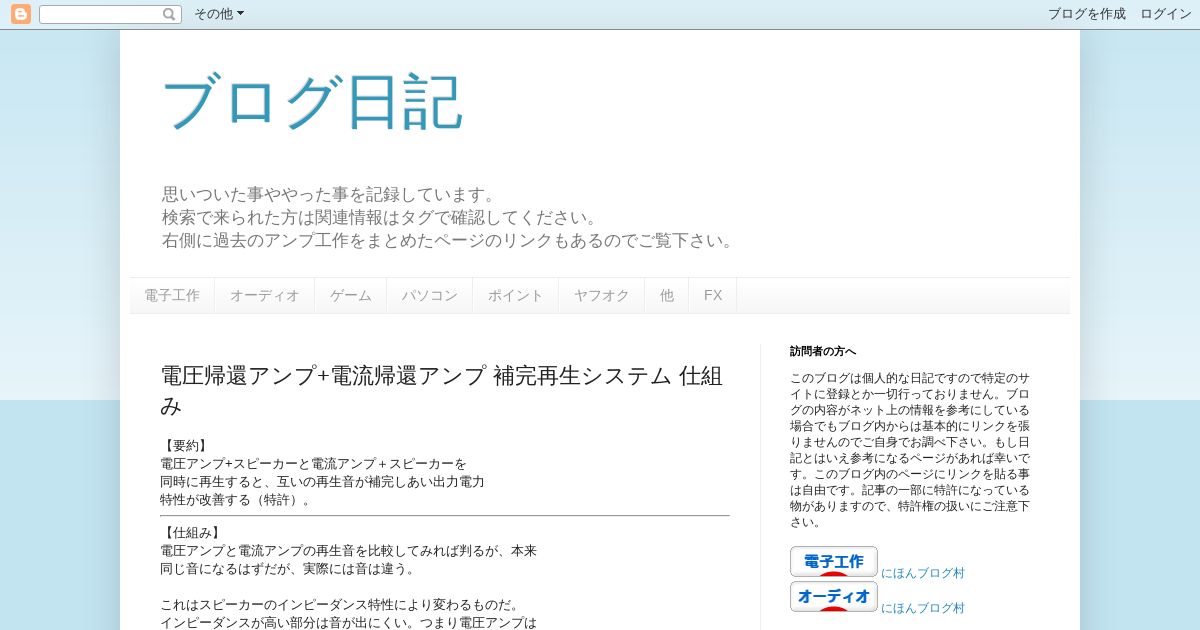
Task: Open post title 電圧帰還アンプ+電流帰還アンプ 補完再生システム
Action: [x=441, y=390]
